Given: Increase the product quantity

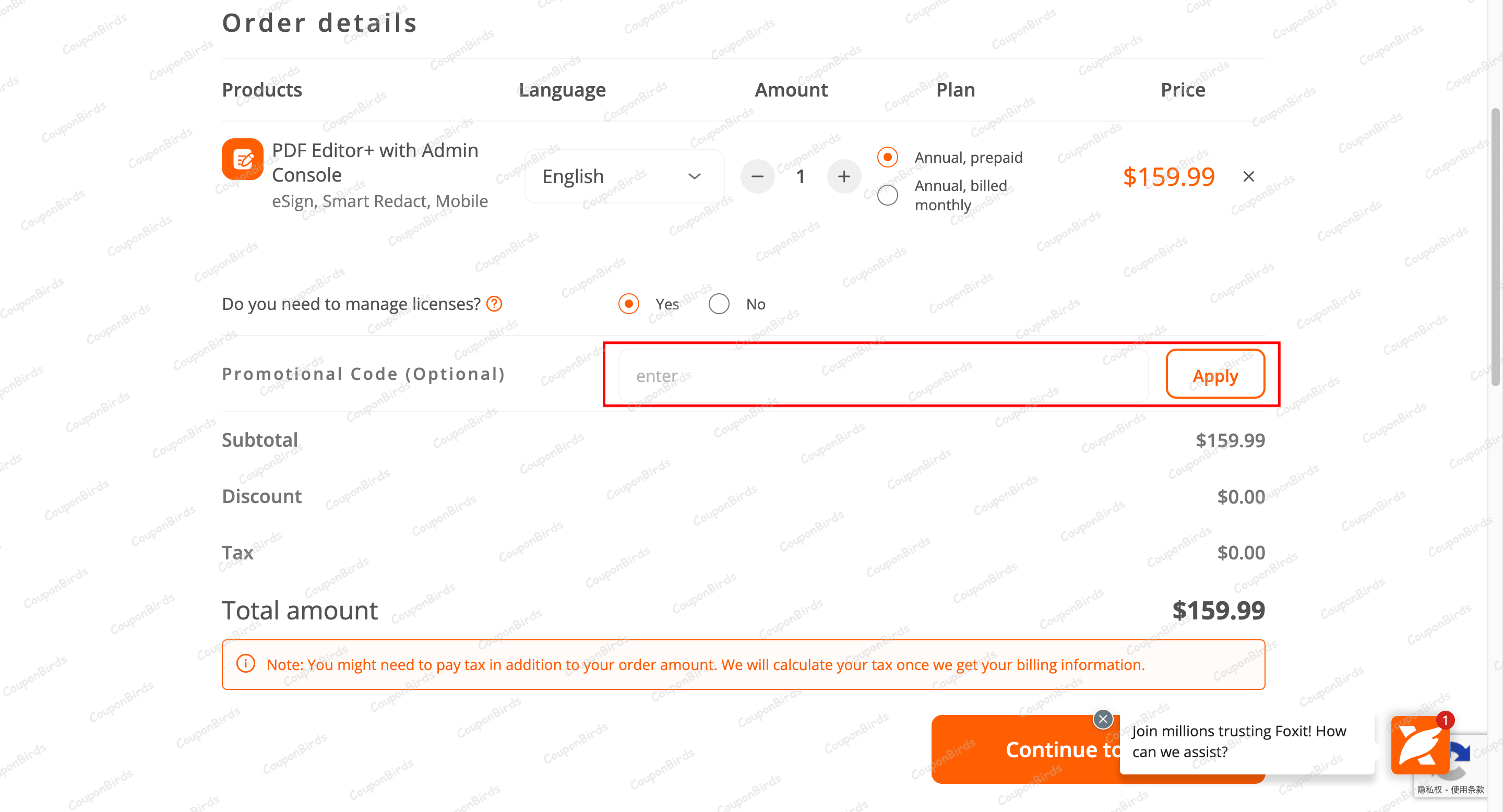Looking at the screenshot, I should (844, 176).
